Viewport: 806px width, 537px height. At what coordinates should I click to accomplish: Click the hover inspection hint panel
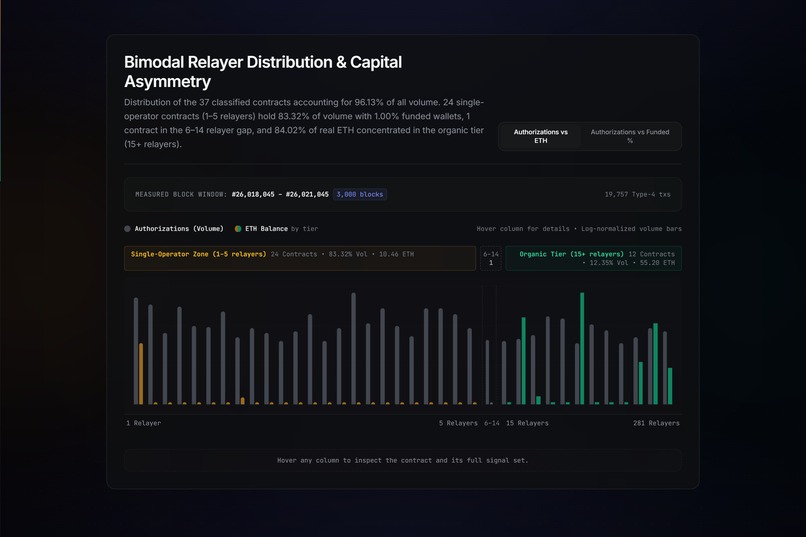[402, 460]
